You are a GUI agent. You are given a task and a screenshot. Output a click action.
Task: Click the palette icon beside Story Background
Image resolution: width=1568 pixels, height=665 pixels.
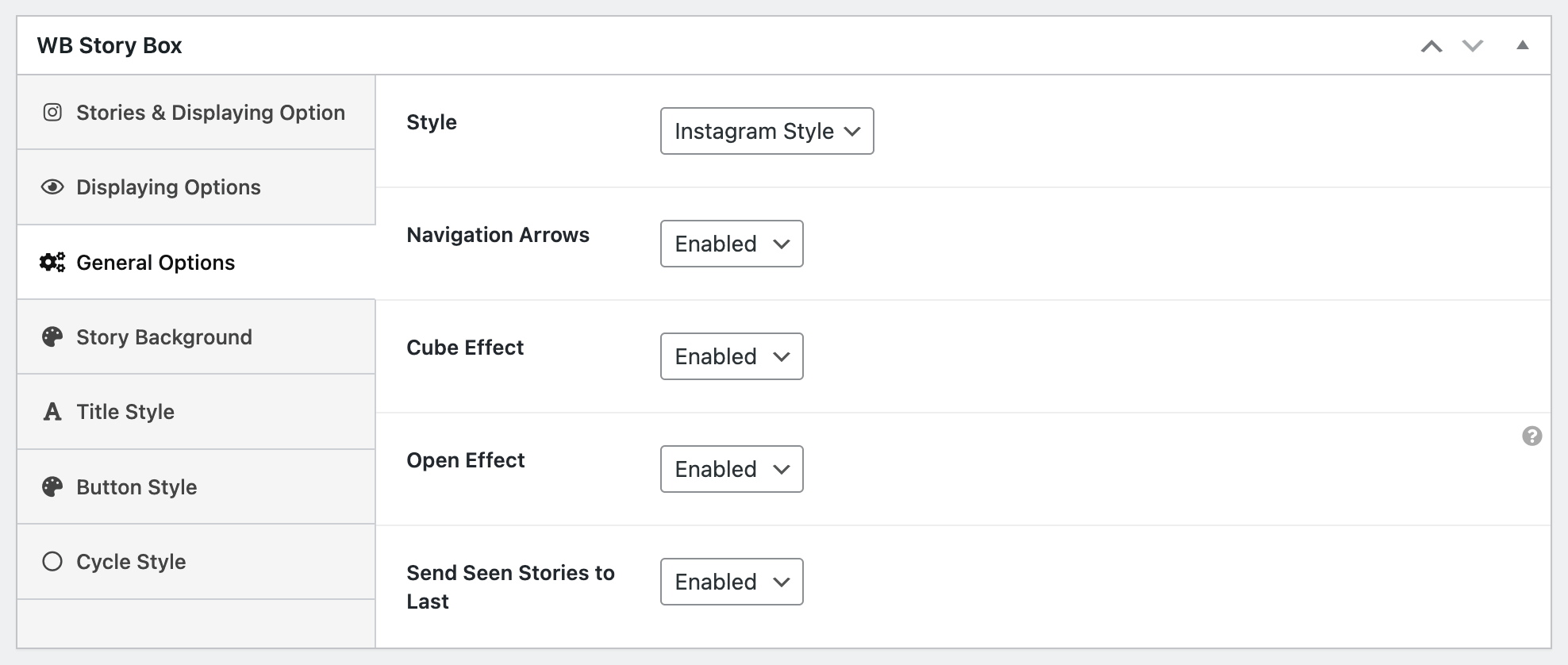tap(52, 337)
